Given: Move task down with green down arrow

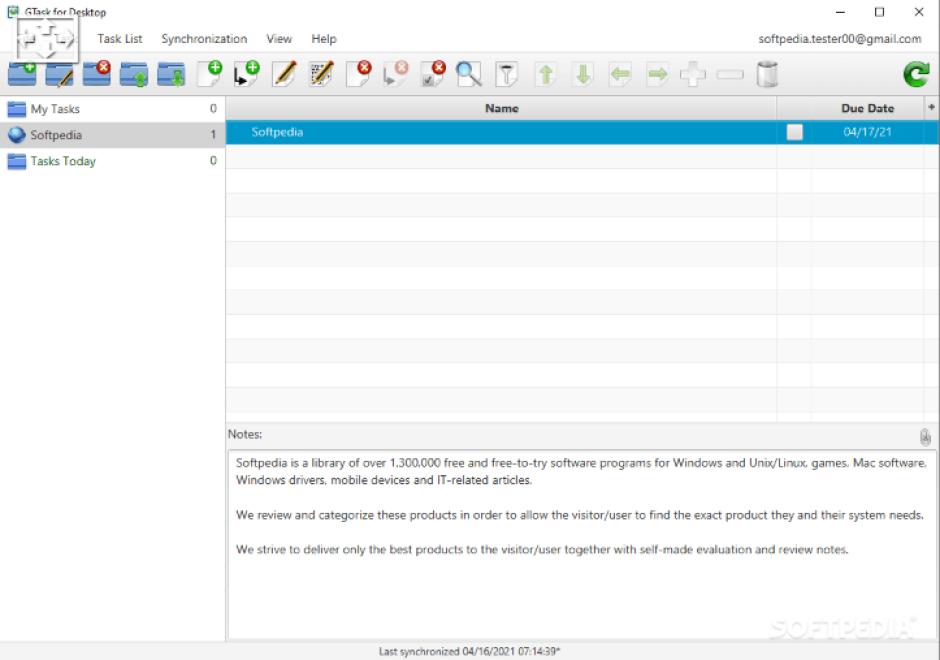Looking at the screenshot, I should click(x=583, y=74).
